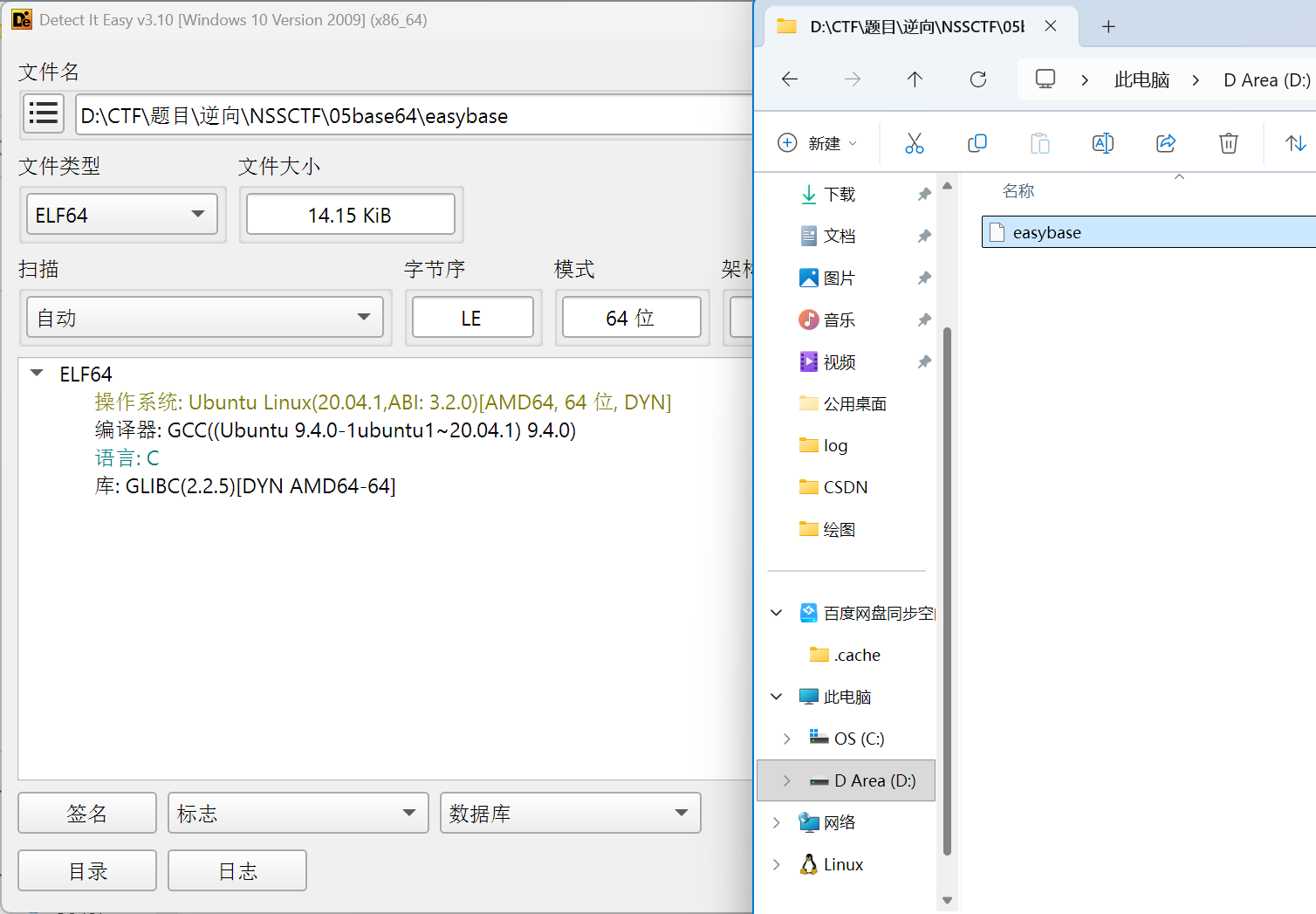The height and width of the screenshot is (914, 1316).
Task: Expand the 网络 network node
Action: 777,822
